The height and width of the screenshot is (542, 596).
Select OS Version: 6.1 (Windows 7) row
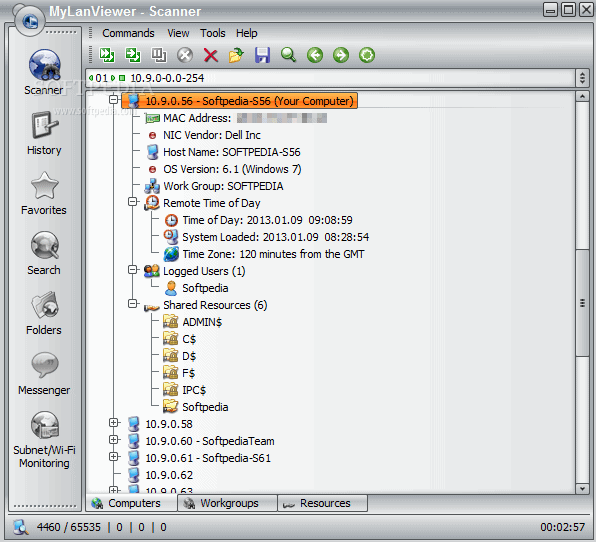(225, 169)
